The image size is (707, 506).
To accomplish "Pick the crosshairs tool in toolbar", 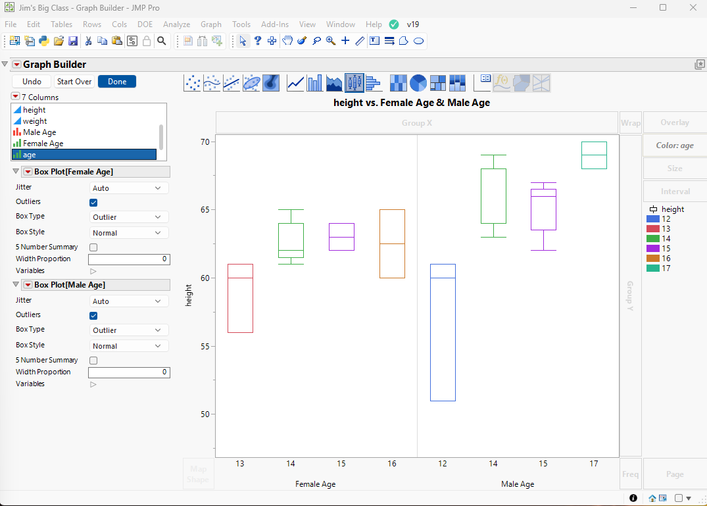I will pyautogui.click(x=345, y=41).
